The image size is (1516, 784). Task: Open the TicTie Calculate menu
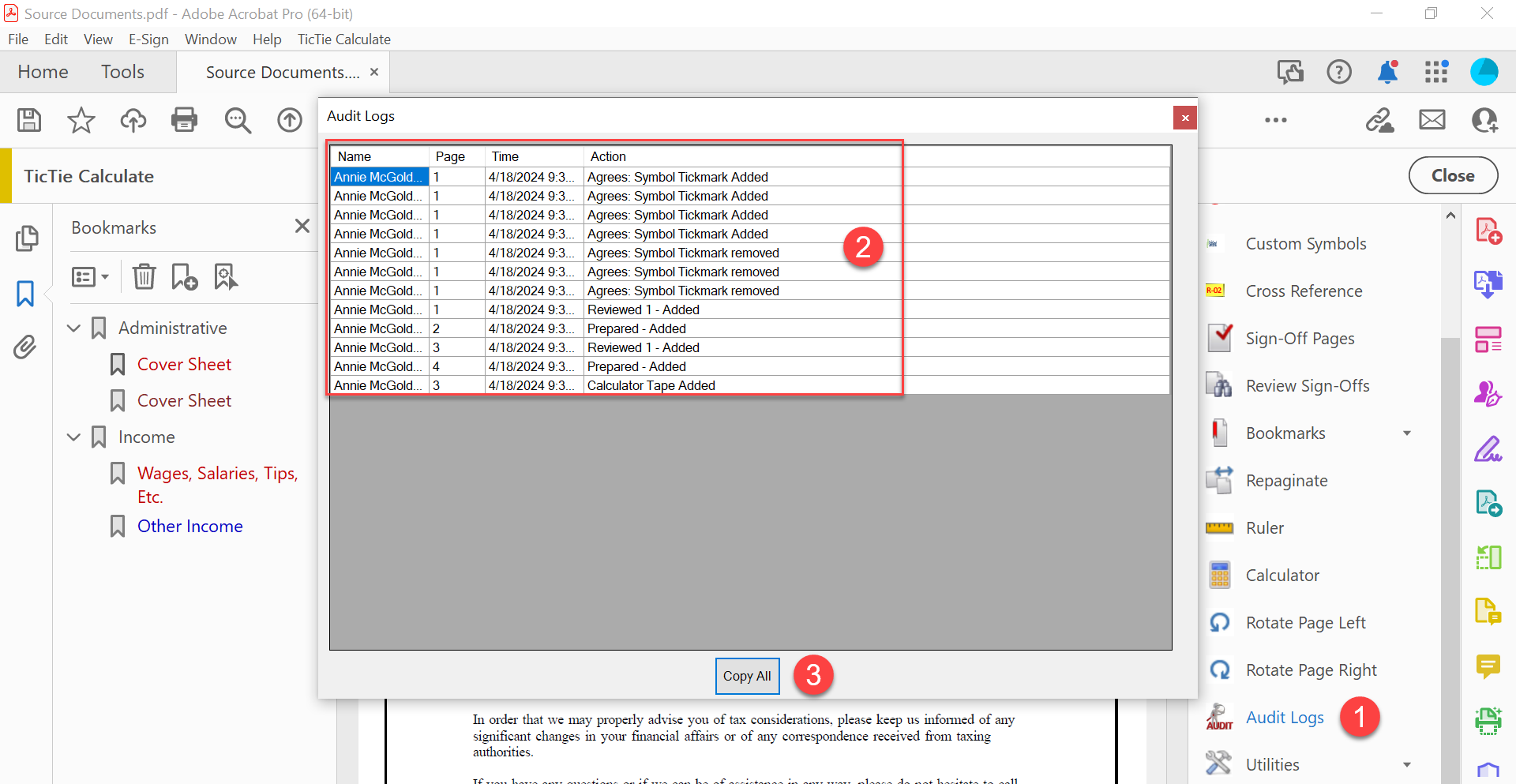pos(343,39)
